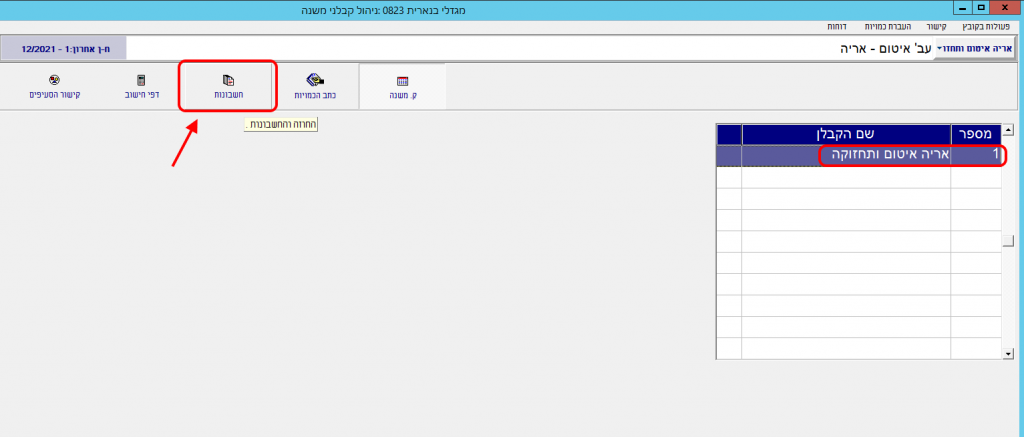Click the מספר column header
Viewport: 1024px width, 437px height.
point(976,134)
